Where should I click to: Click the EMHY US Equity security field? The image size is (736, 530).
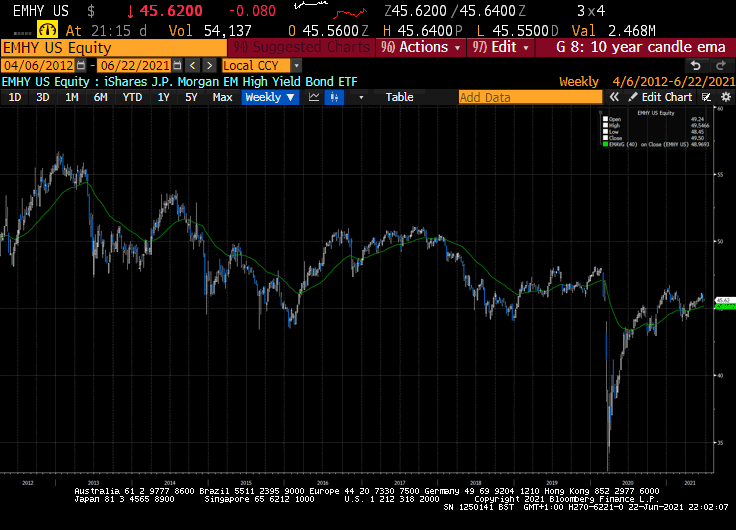coord(114,48)
